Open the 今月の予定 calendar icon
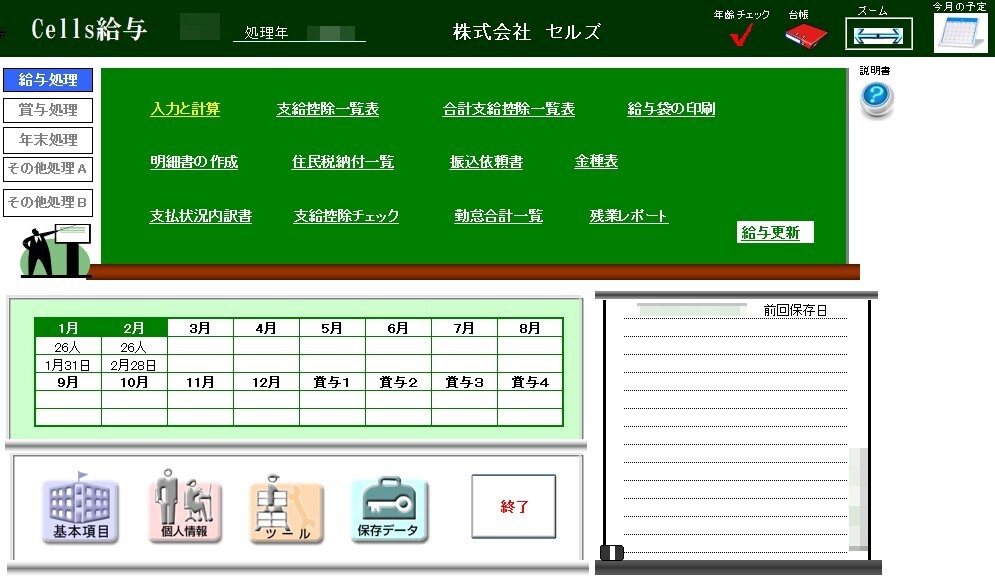Image resolution: width=995 pixels, height=586 pixels. pyautogui.click(x=960, y=32)
